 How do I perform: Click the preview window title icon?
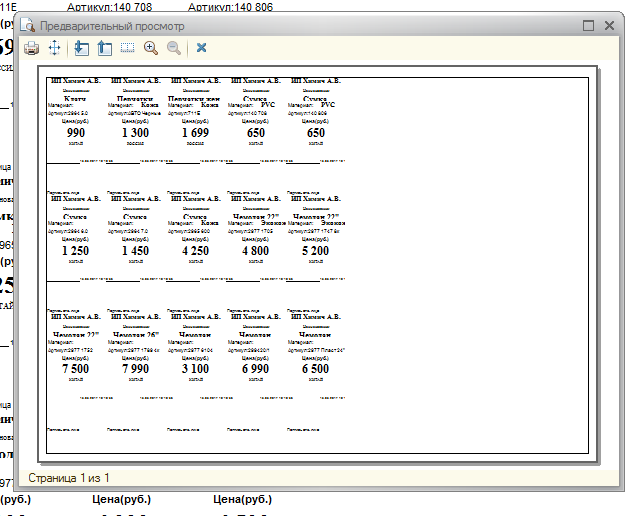tap(29, 25)
